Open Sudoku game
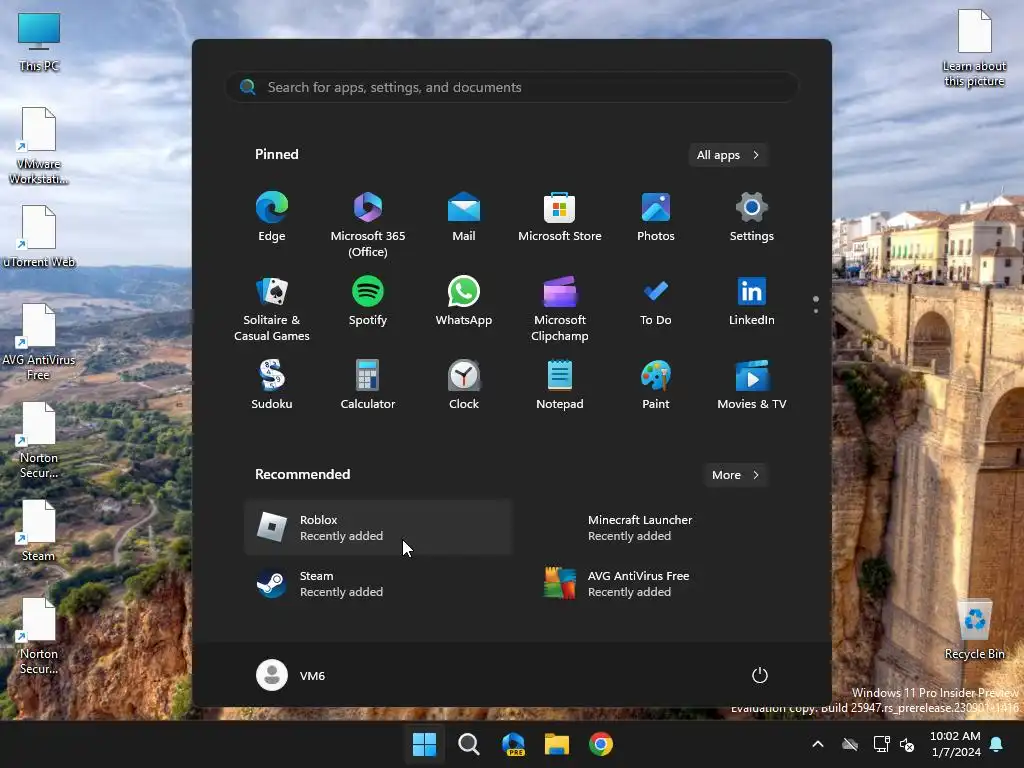The image size is (1024, 768). click(272, 385)
